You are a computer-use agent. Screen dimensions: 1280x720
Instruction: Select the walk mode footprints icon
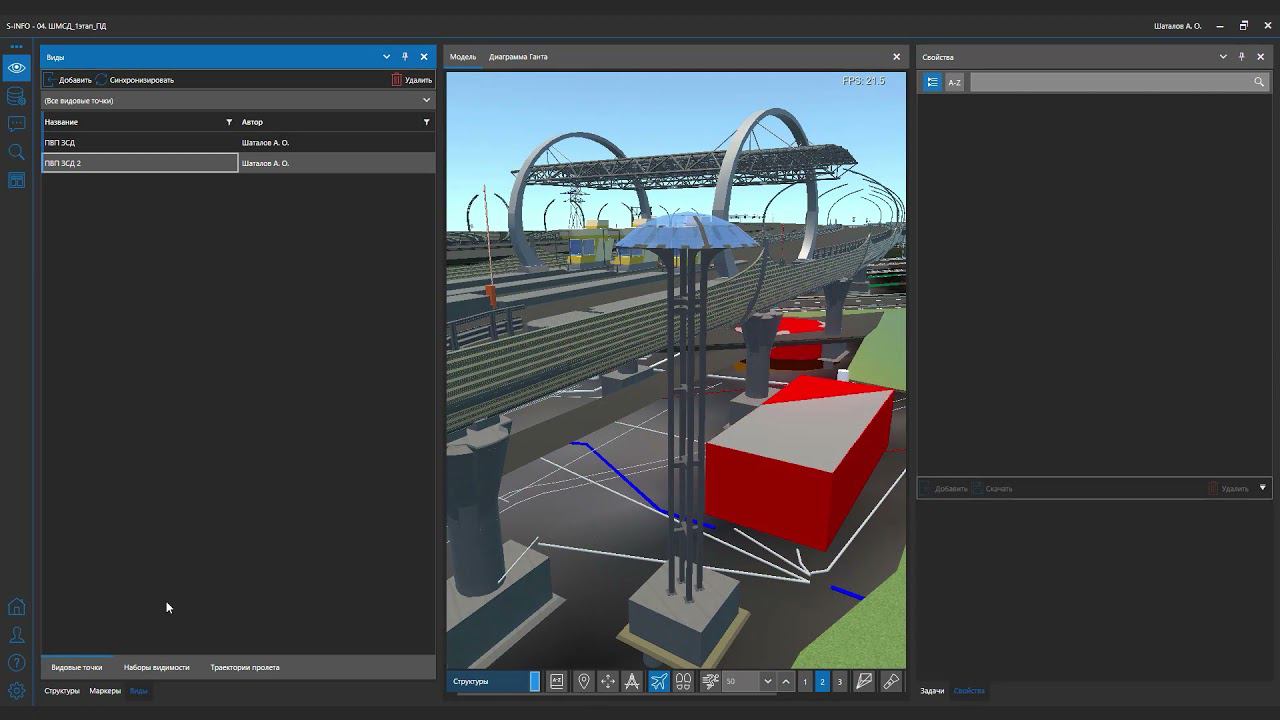point(684,681)
